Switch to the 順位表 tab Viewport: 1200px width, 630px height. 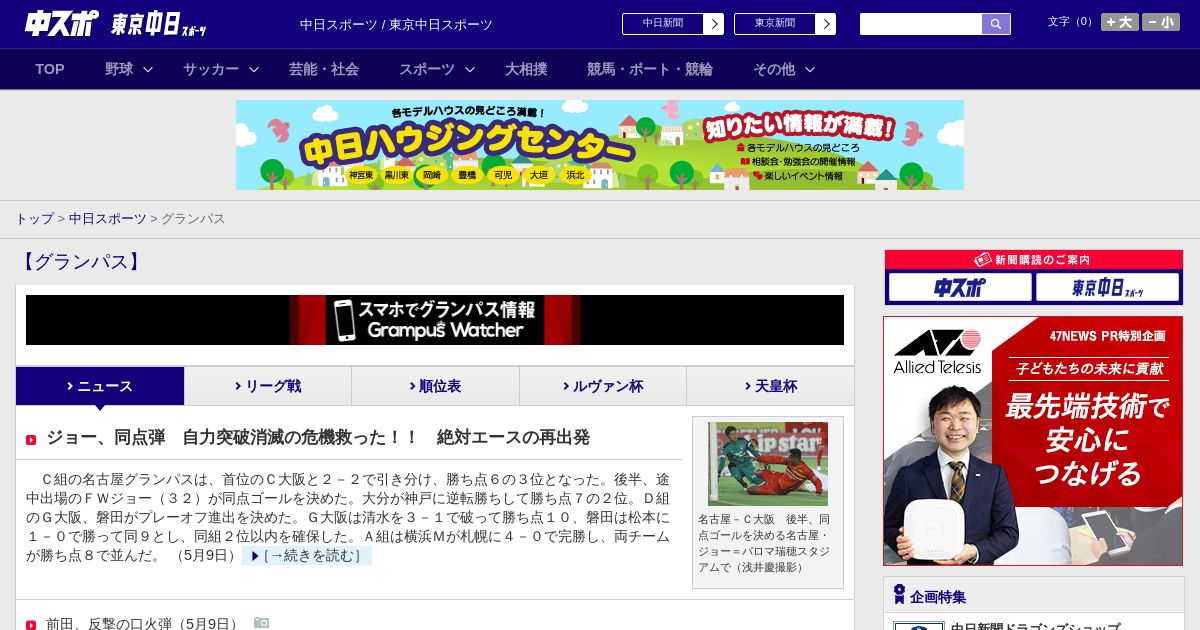(x=435, y=386)
